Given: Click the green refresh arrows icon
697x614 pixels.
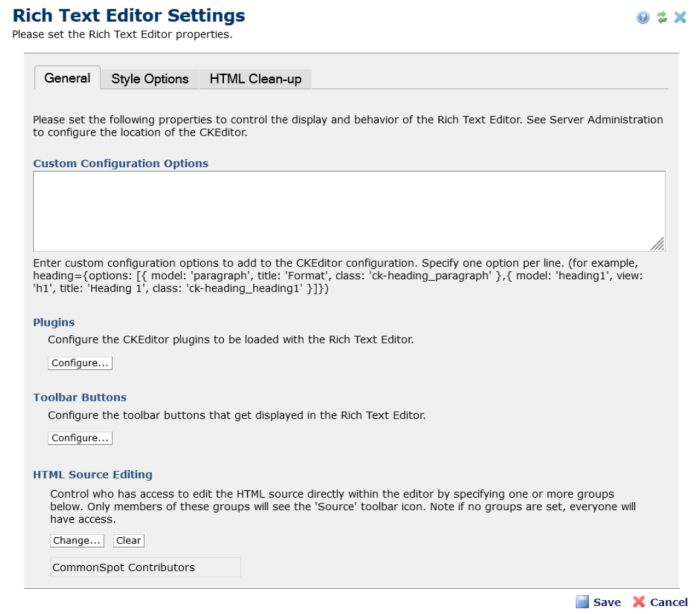Looking at the screenshot, I should 662,17.
